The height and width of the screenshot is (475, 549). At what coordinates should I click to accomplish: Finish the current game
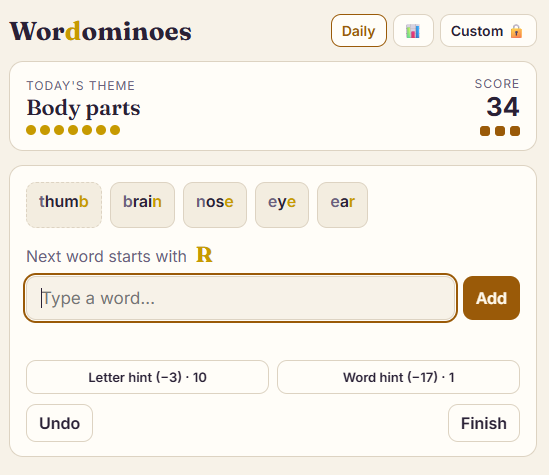[x=484, y=423]
